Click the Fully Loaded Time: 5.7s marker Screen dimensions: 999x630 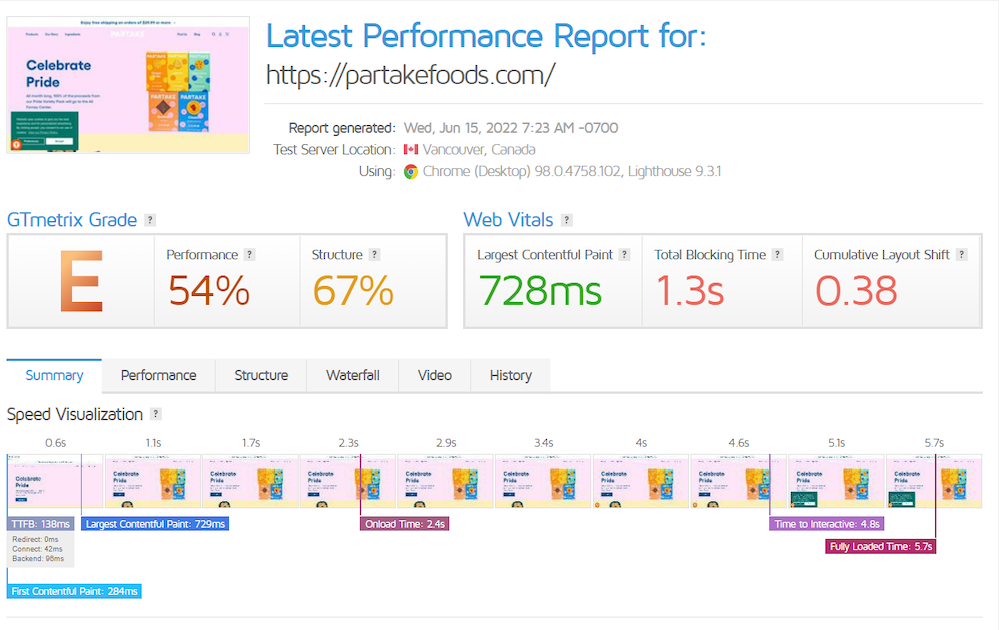(x=880, y=546)
